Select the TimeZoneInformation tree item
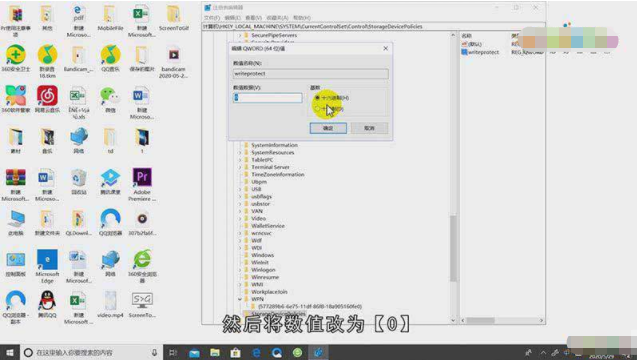This screenshot has width=637, height=360. (277, 174)
